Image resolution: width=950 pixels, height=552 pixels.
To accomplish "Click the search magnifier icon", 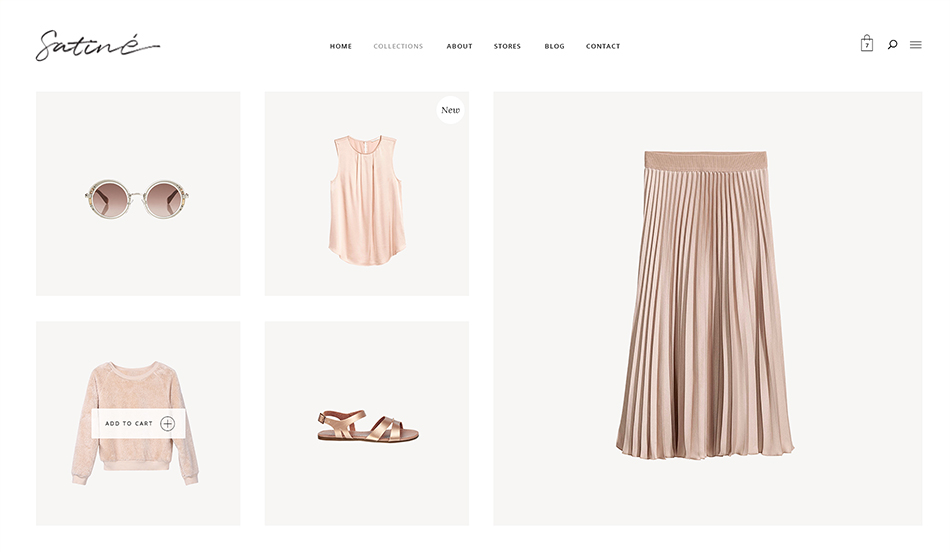I will (x=892, y=44).
